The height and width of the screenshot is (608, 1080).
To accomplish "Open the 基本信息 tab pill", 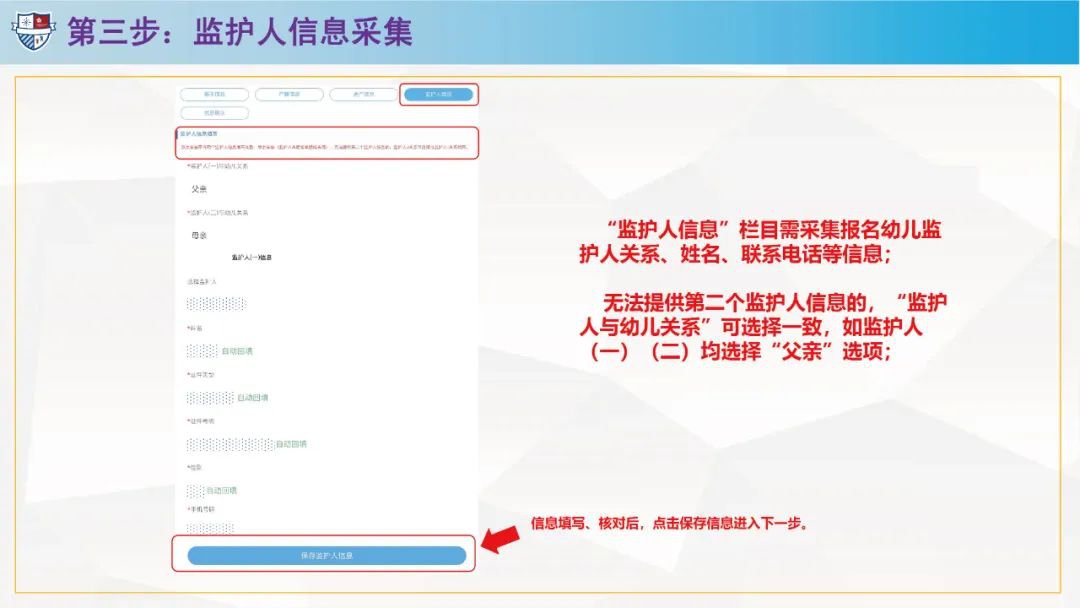I will coord(214,94).
